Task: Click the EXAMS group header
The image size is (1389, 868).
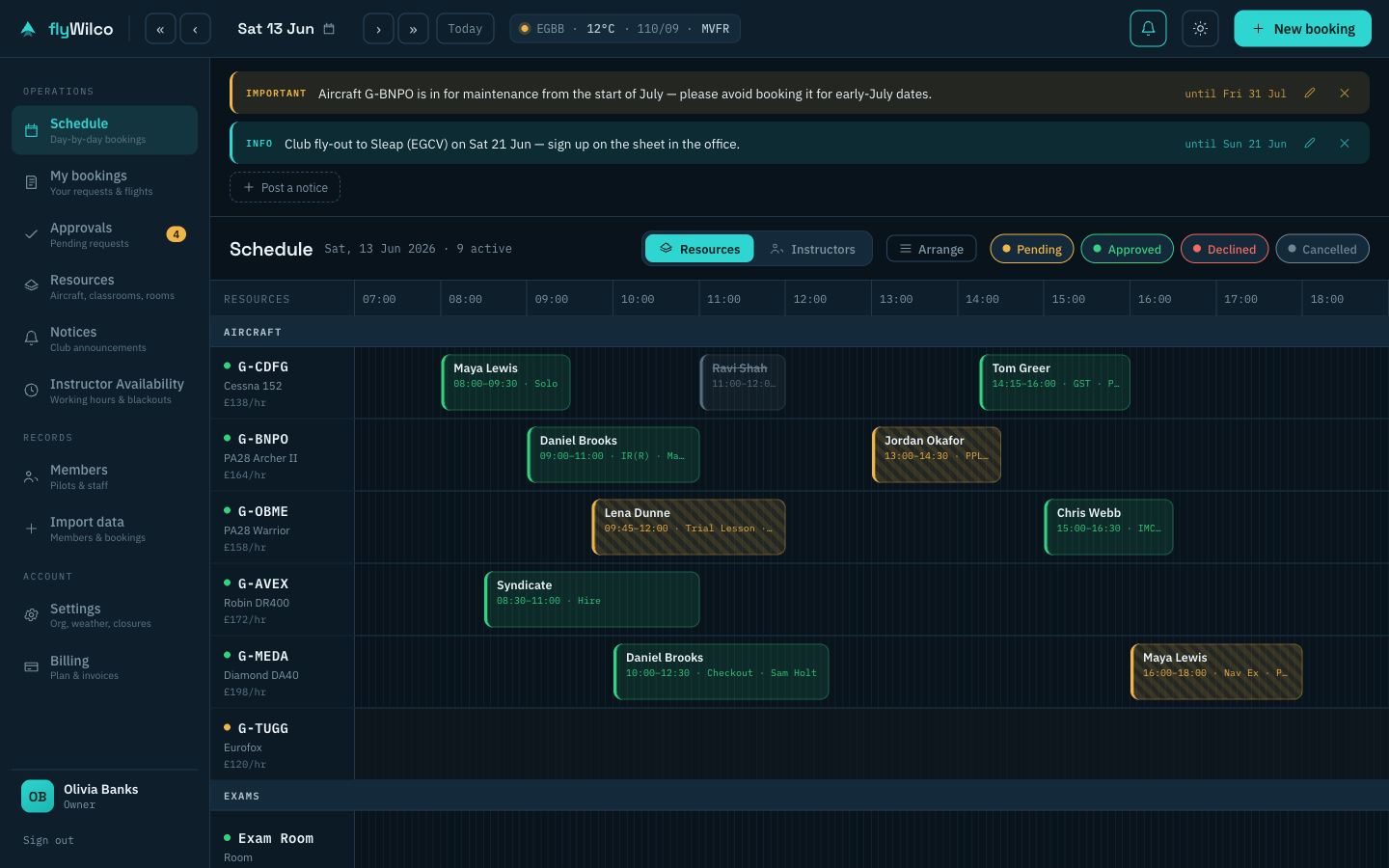Action: pos(800,796)
